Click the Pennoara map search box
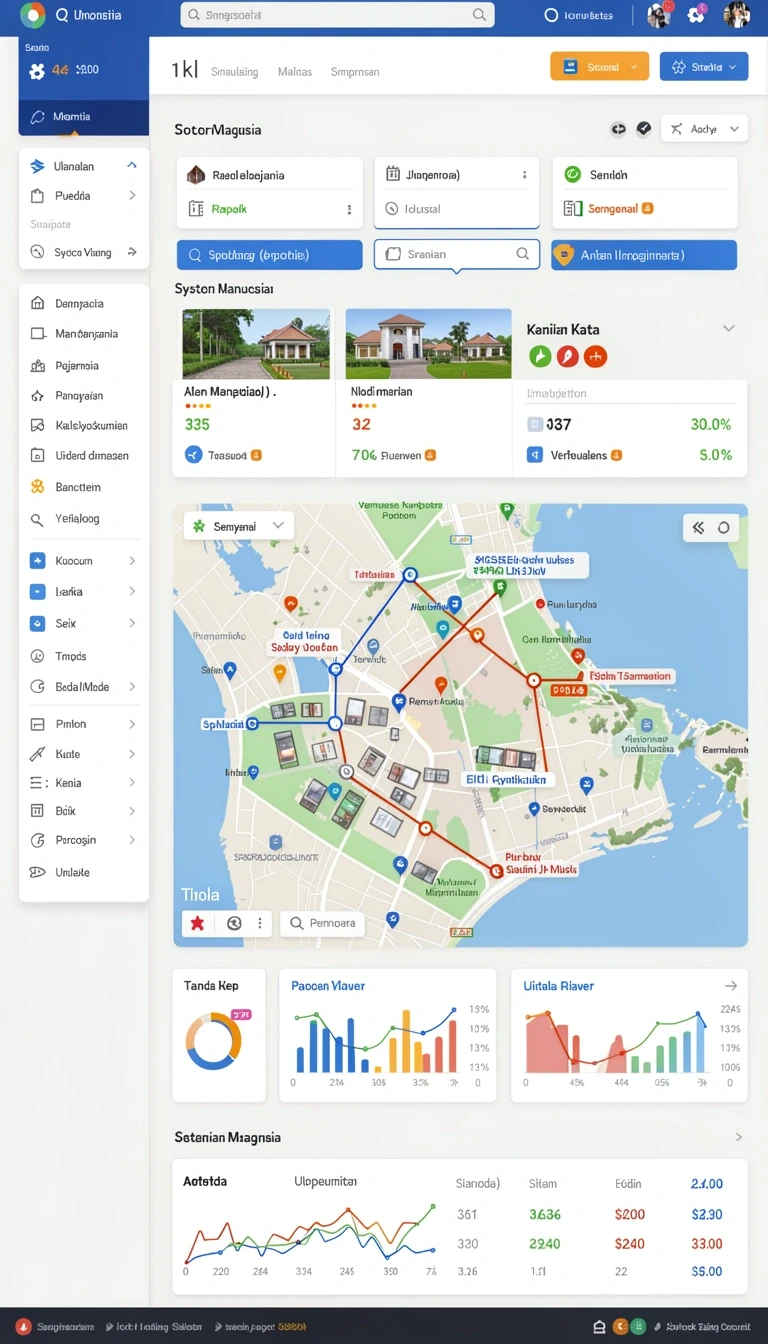Viewport: 768px width, 1344px height. [x=322, y=924]
